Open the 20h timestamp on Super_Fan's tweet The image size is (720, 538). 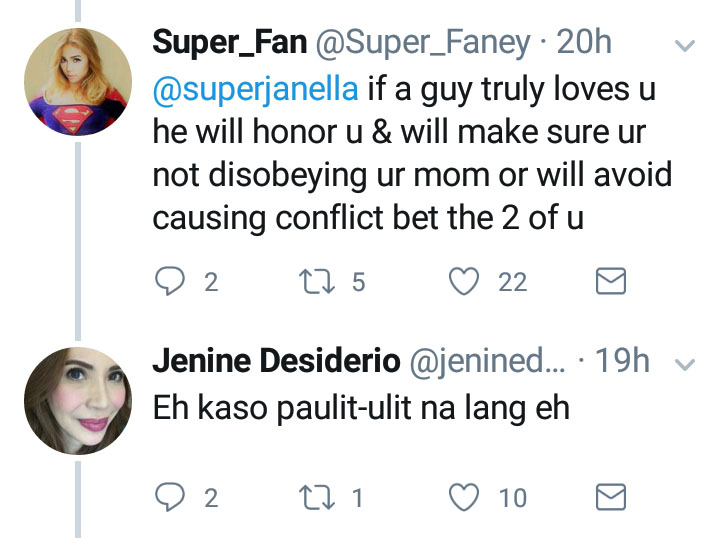584,43
